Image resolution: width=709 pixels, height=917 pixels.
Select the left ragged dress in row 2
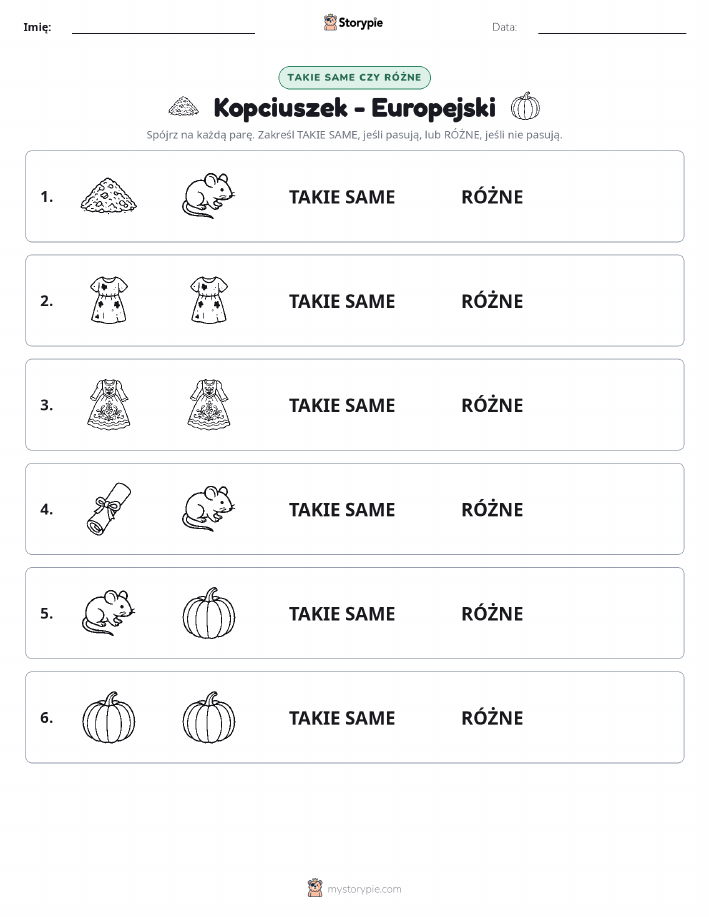tap(109, 299)
